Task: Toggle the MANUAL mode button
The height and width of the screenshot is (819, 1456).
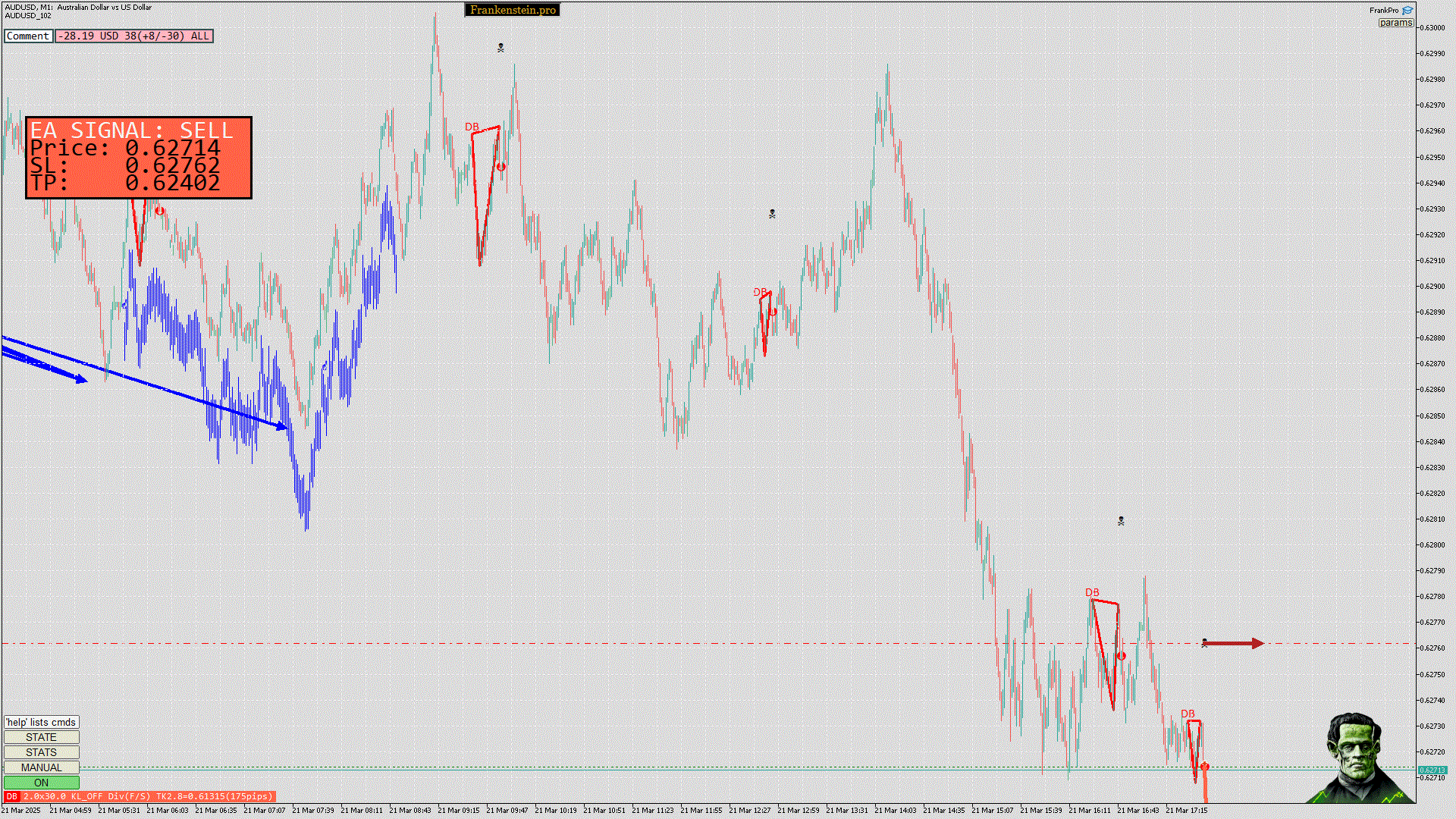Action: pos(41,767)
